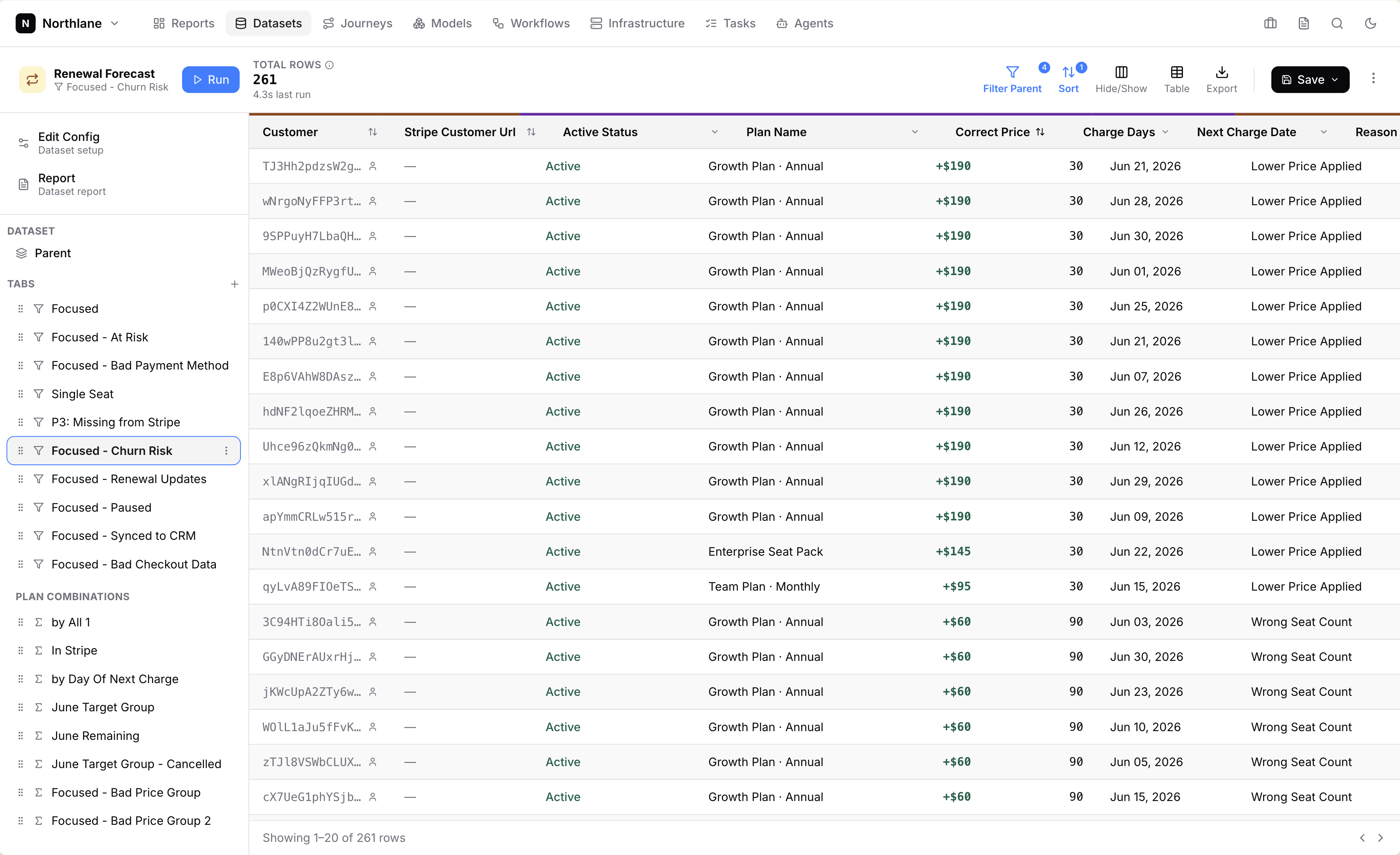Open the Filter Parent funnel icon
The width and height of the screenshot is (1400, 855).
click(1012, 72)
